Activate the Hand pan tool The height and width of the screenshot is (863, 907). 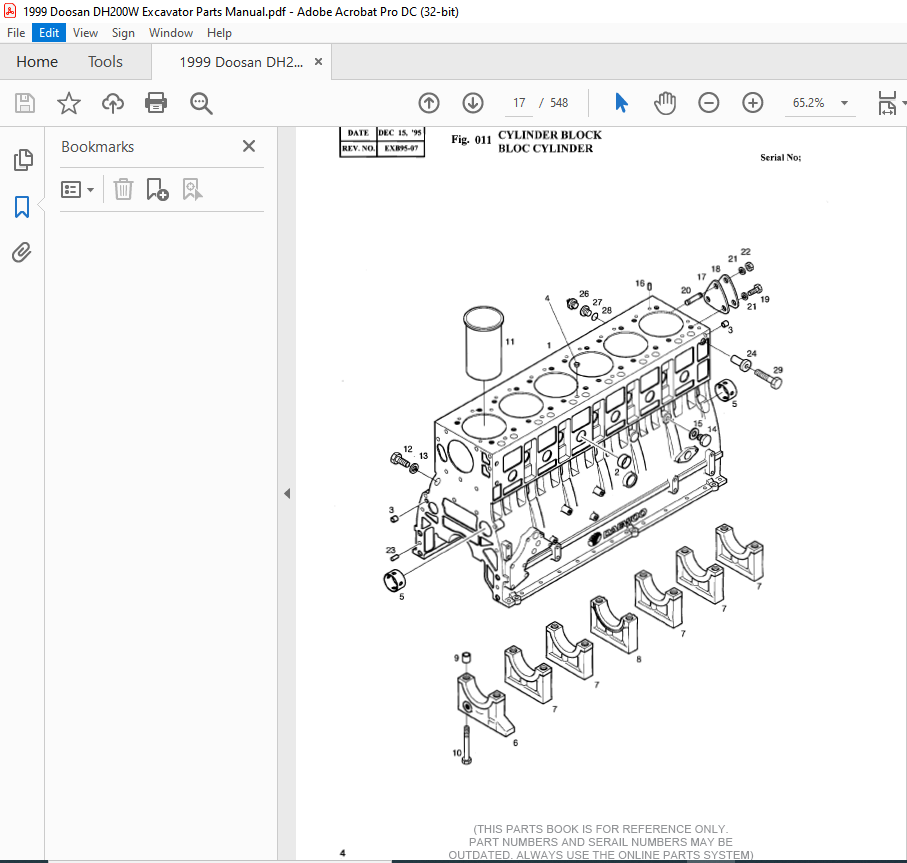665,103
